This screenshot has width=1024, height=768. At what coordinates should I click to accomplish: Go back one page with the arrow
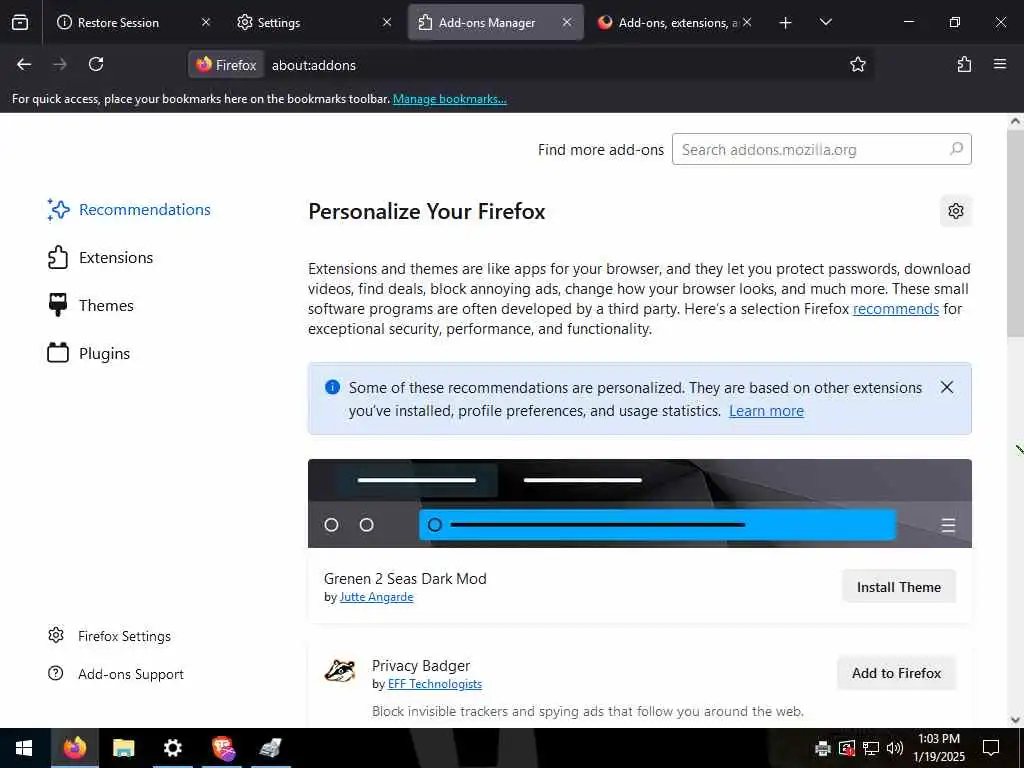(x=24, y=64)
